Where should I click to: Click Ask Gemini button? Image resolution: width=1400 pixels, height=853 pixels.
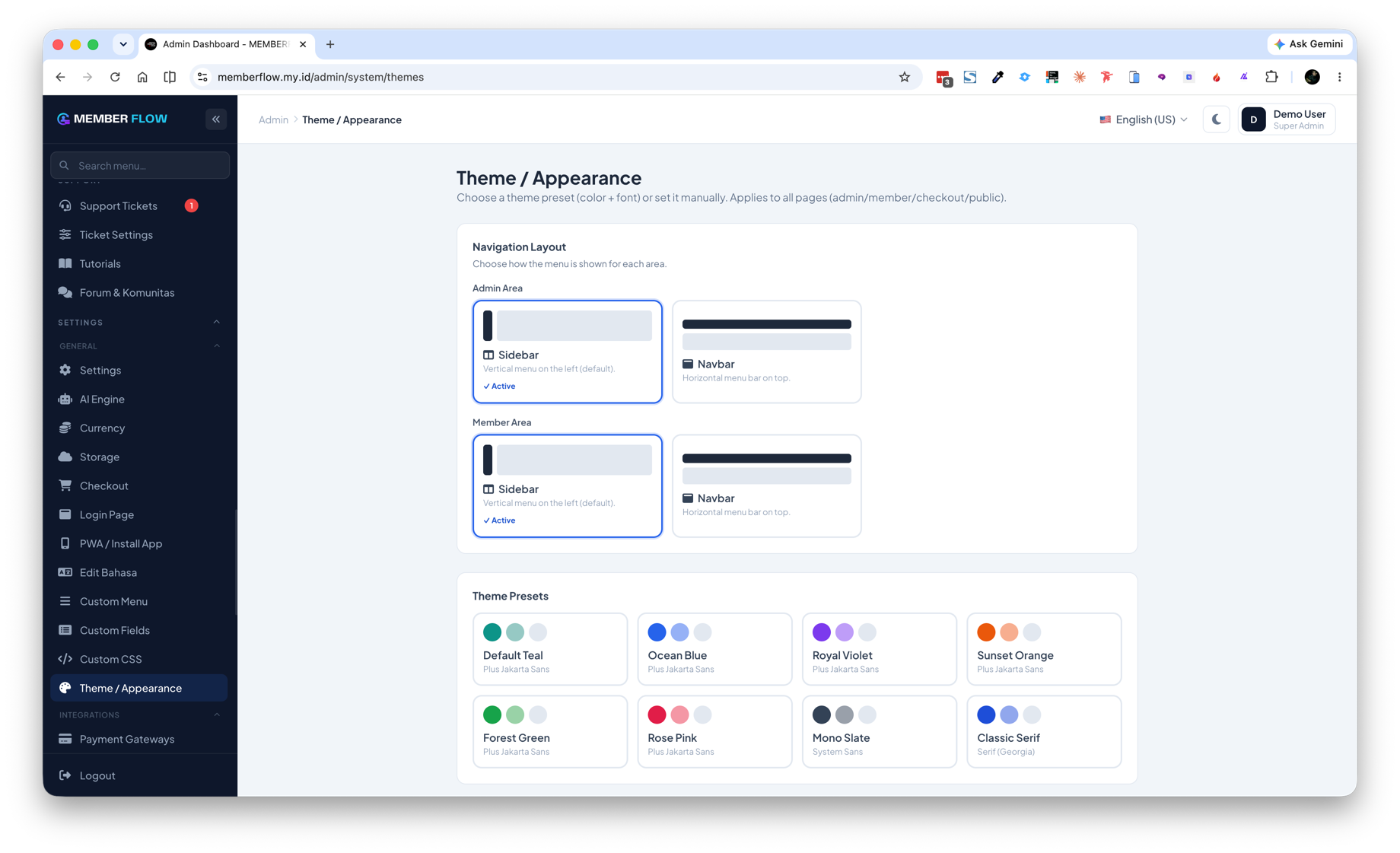(1309, 44)
